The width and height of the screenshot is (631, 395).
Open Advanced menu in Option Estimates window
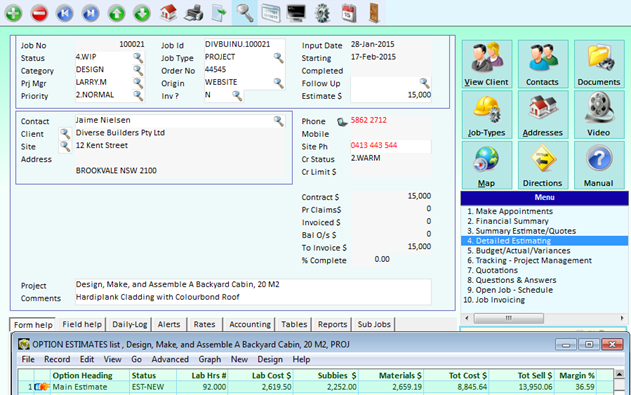(170, 359)
